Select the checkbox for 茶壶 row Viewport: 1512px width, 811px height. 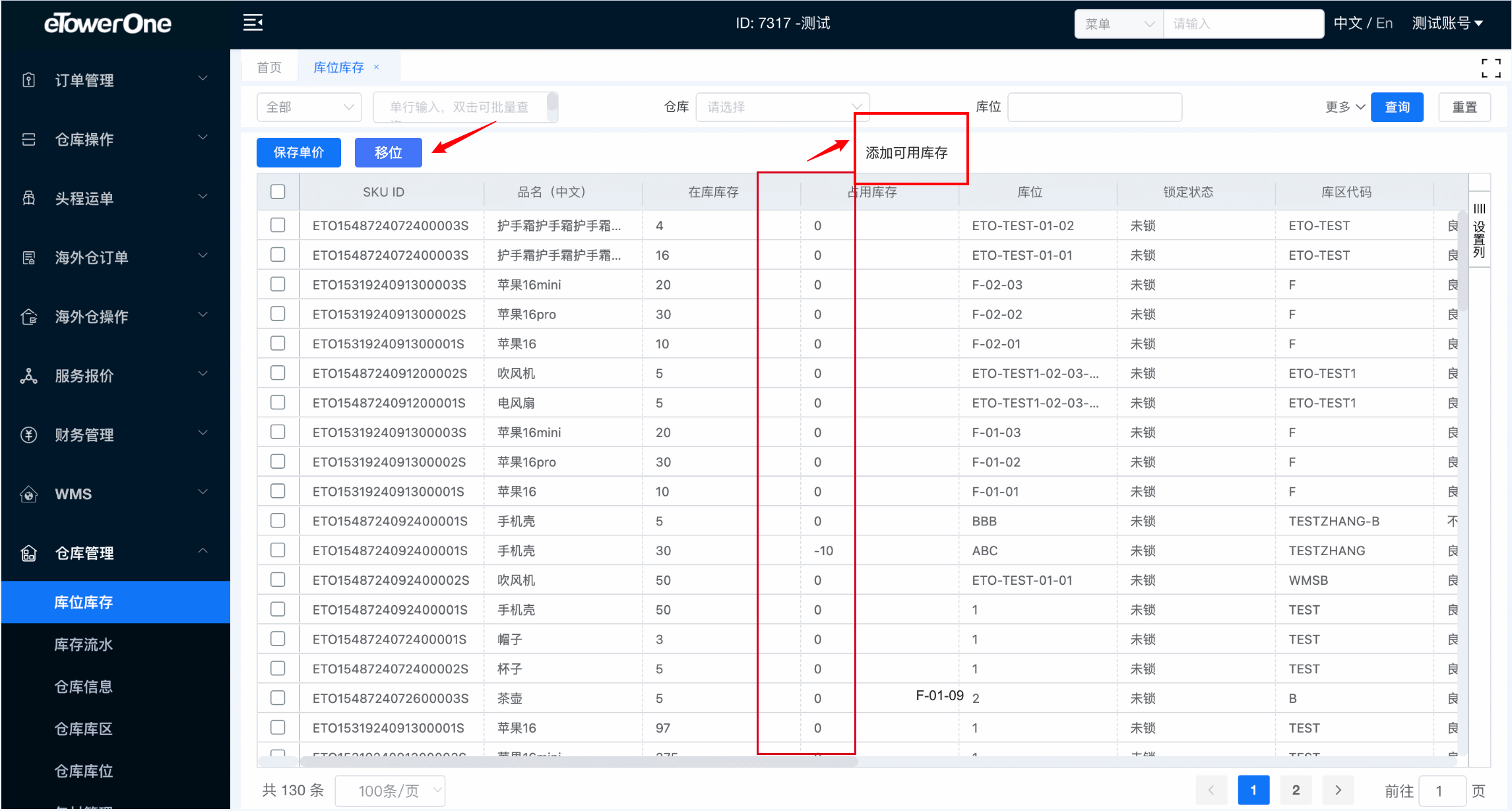click(x=278, y=698)
